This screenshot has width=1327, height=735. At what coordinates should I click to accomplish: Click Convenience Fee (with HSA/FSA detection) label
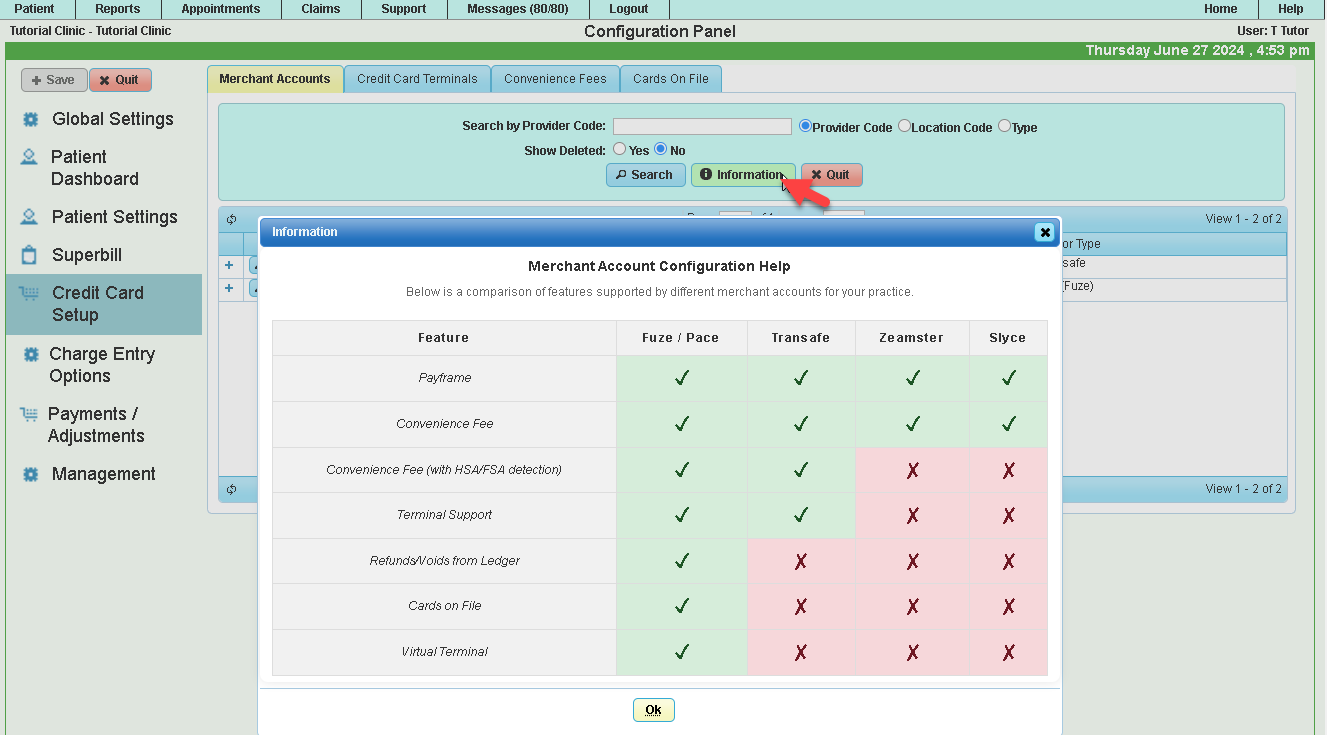[444, 470]
